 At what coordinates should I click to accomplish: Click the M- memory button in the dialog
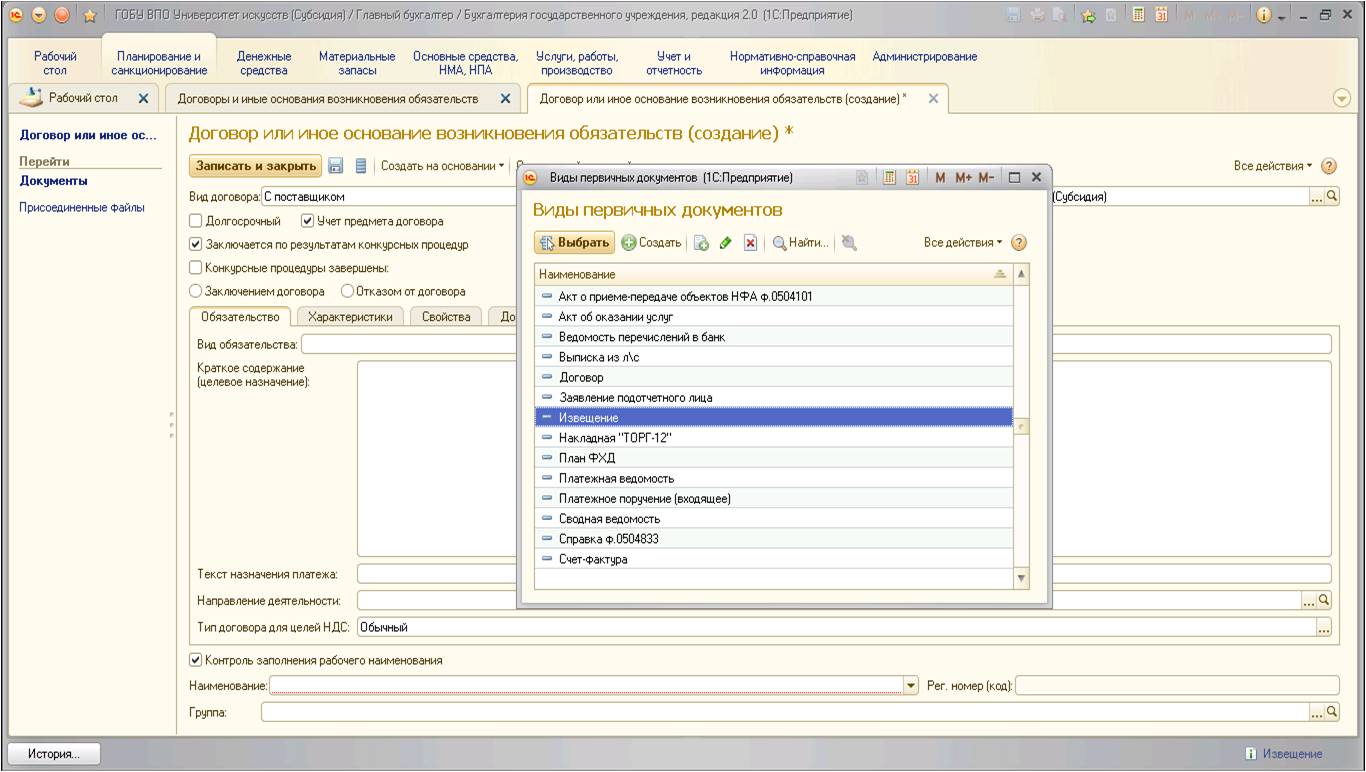click(x=986, y=177)
